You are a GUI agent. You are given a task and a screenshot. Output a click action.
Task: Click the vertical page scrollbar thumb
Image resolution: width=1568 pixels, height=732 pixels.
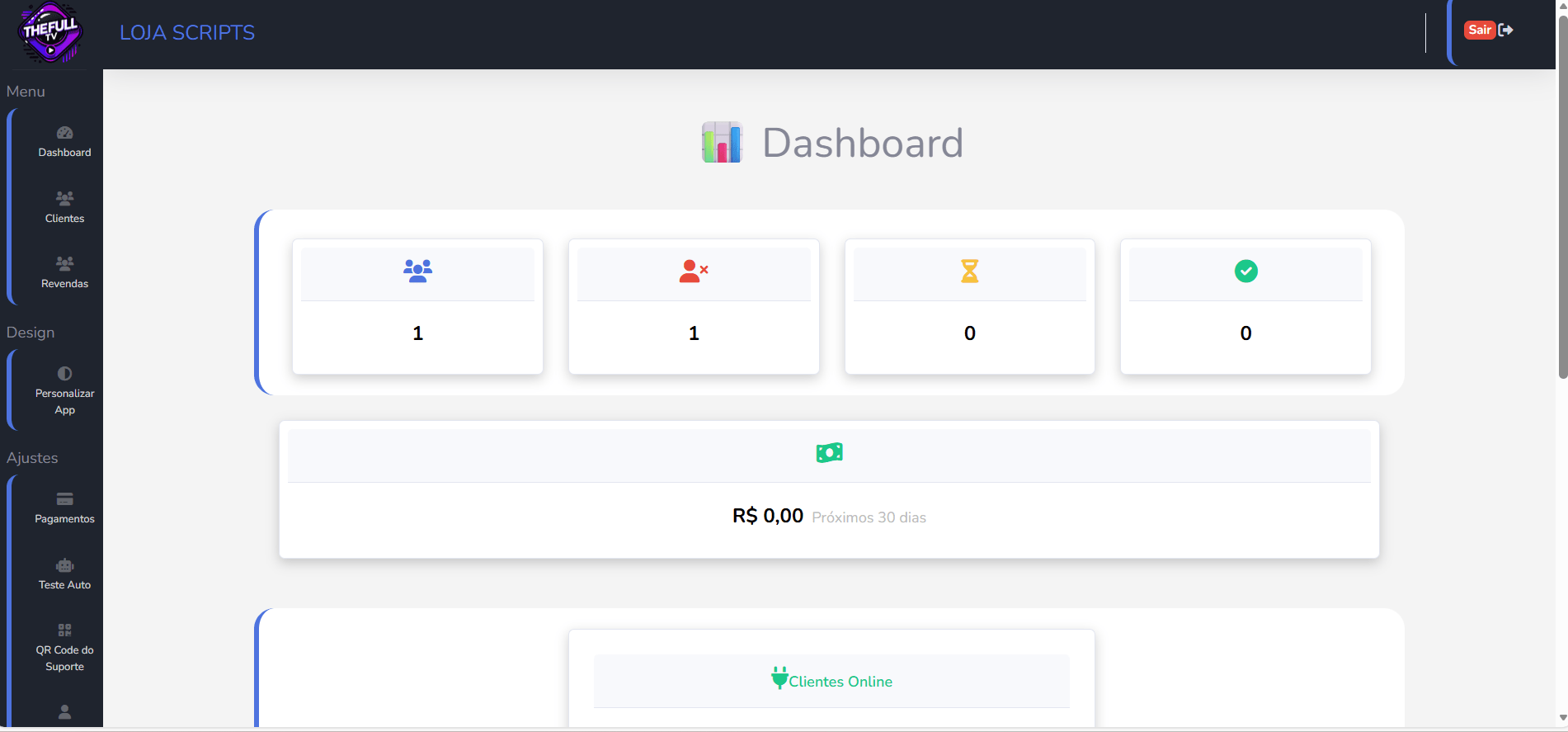1562,196
